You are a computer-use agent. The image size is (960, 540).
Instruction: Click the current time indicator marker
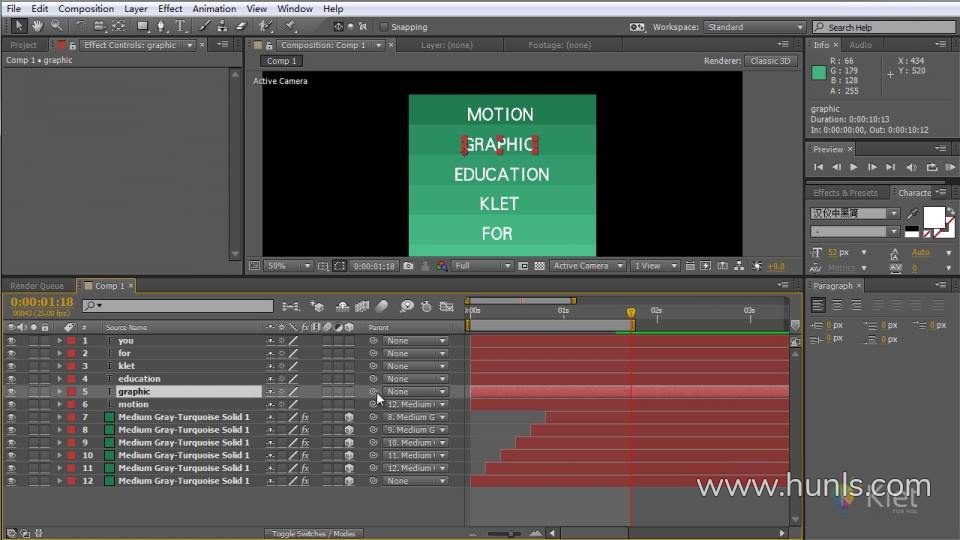pos(631,313)
